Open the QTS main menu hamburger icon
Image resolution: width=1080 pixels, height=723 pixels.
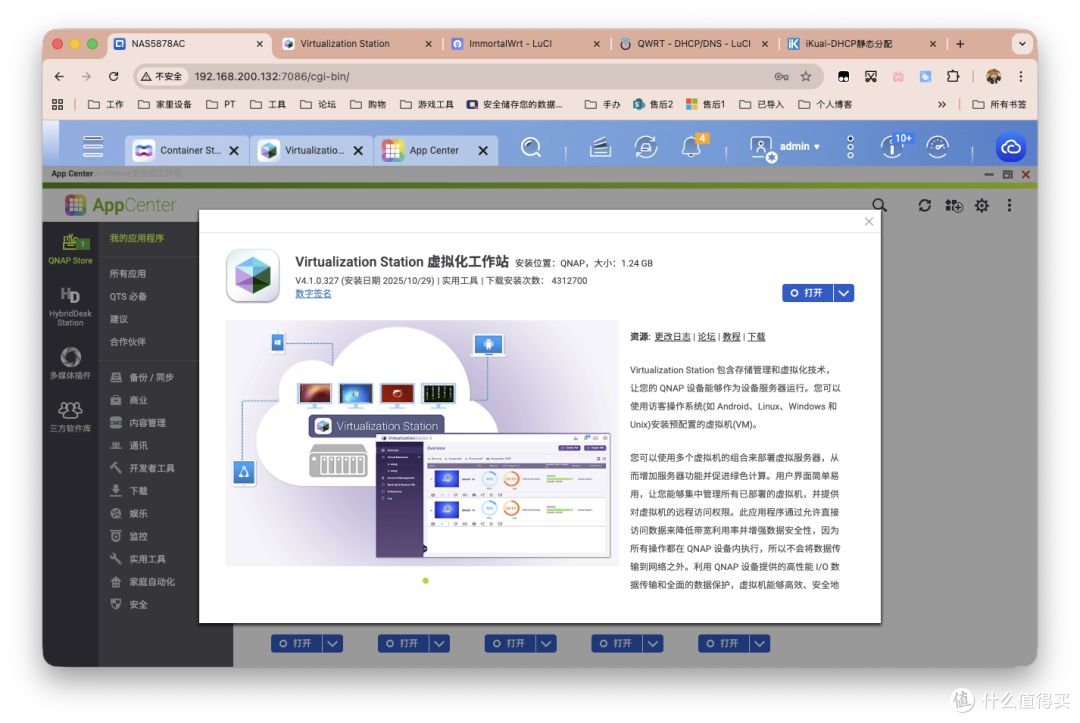[x=93, y=147]
